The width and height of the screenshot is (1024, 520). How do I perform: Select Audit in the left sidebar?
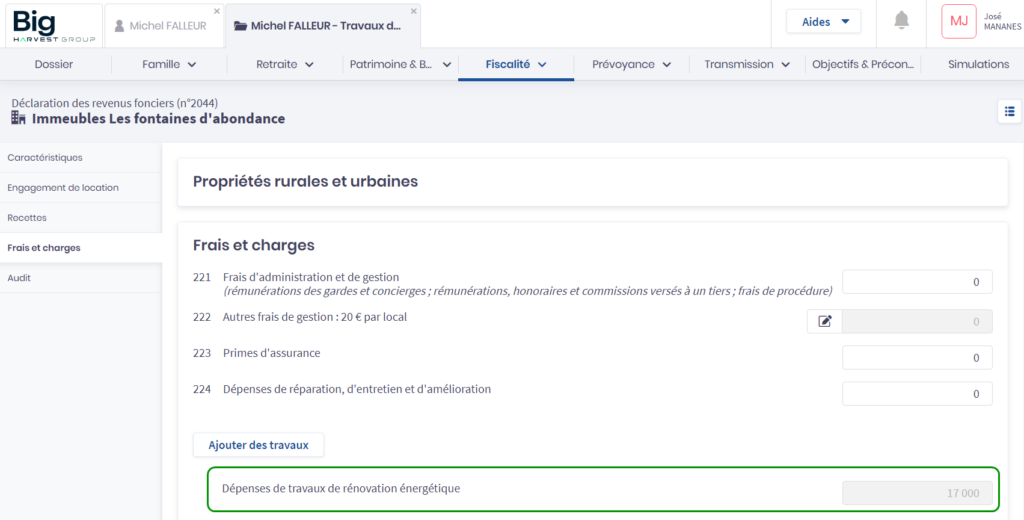19,277
